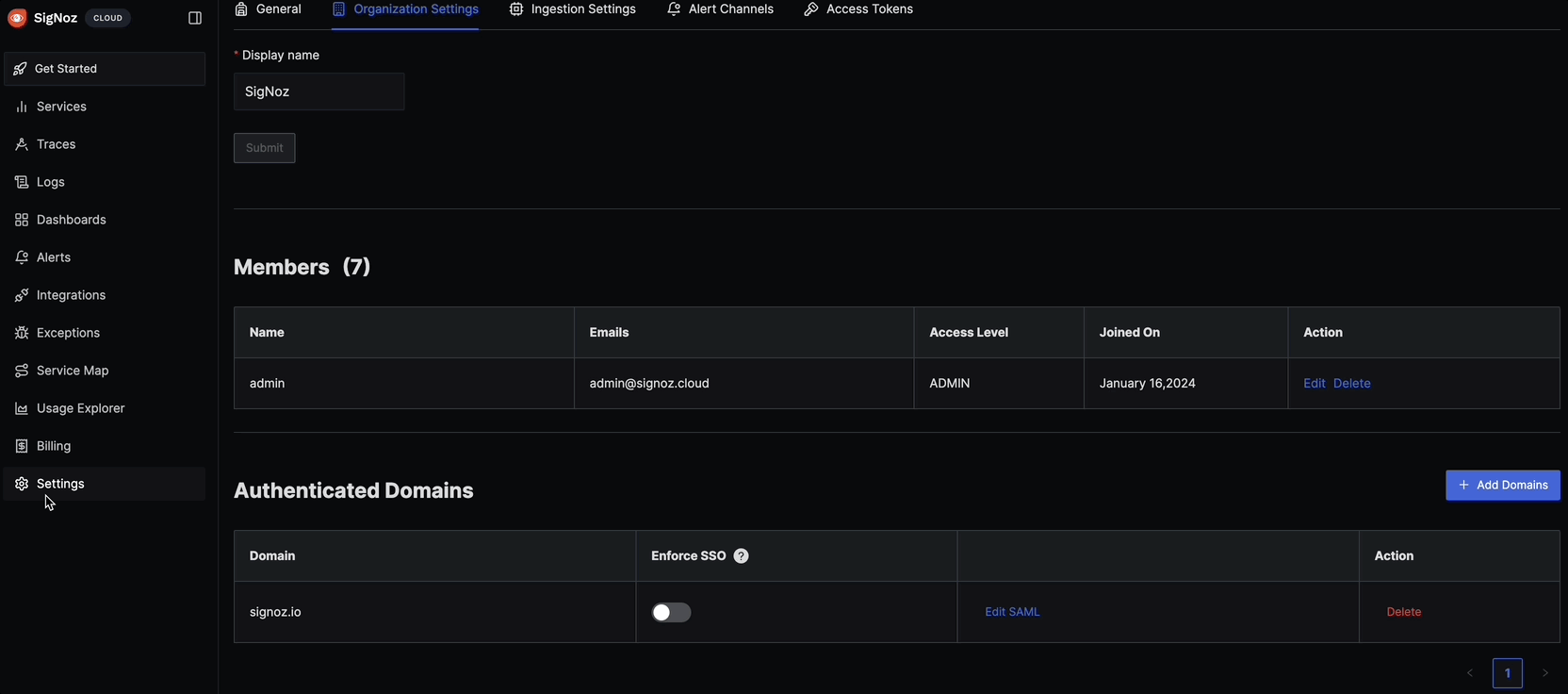Screen dimensions: 1568x694
Task: Click the General tab's icon
Action: click(x=241, y=9)
